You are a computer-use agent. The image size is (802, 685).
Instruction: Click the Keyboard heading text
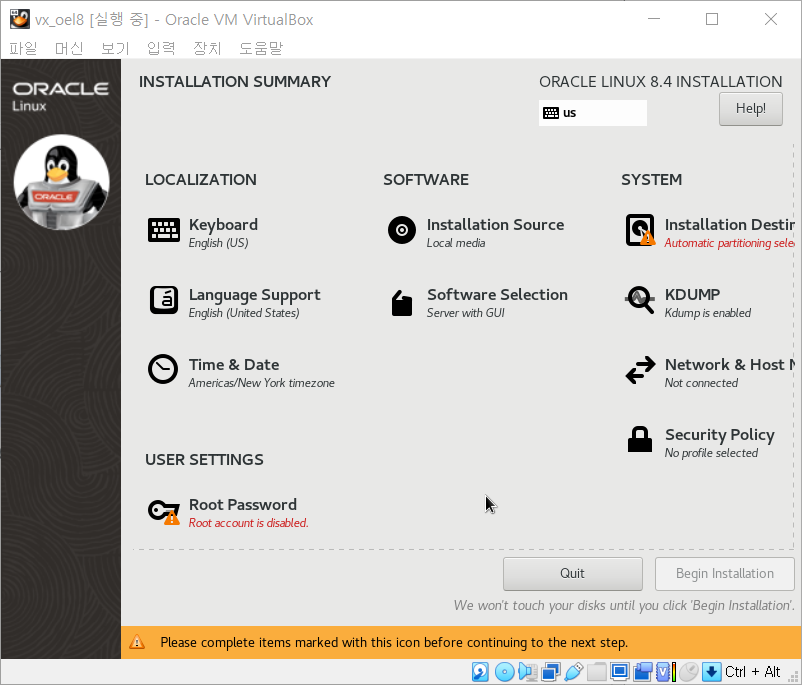point(223,225)
